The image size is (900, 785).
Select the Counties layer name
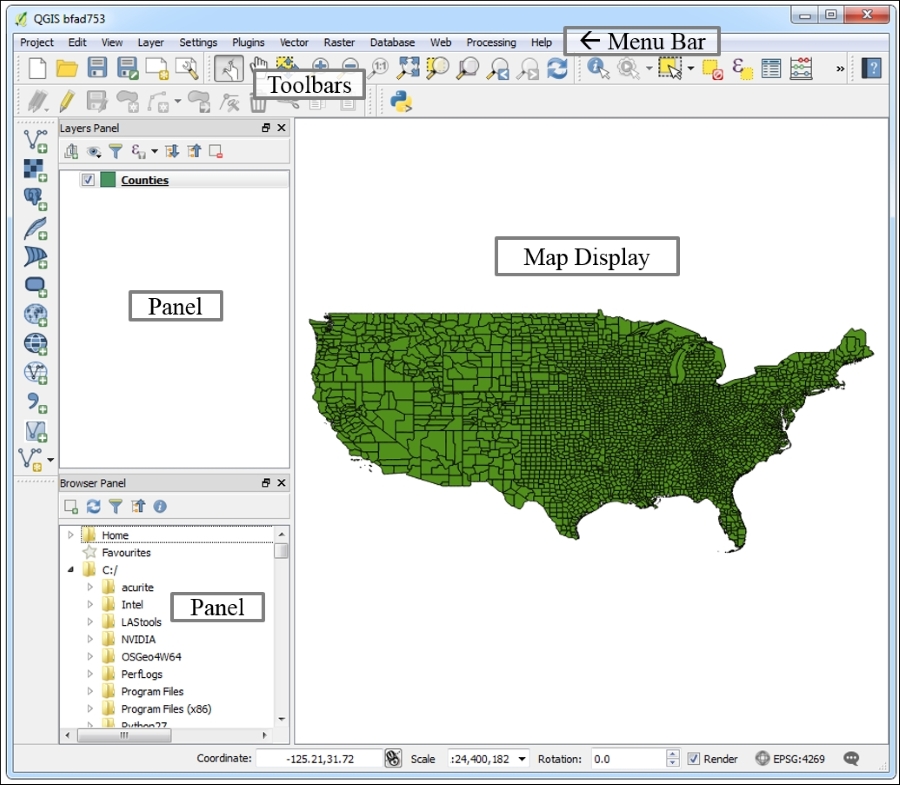point(145,180)
